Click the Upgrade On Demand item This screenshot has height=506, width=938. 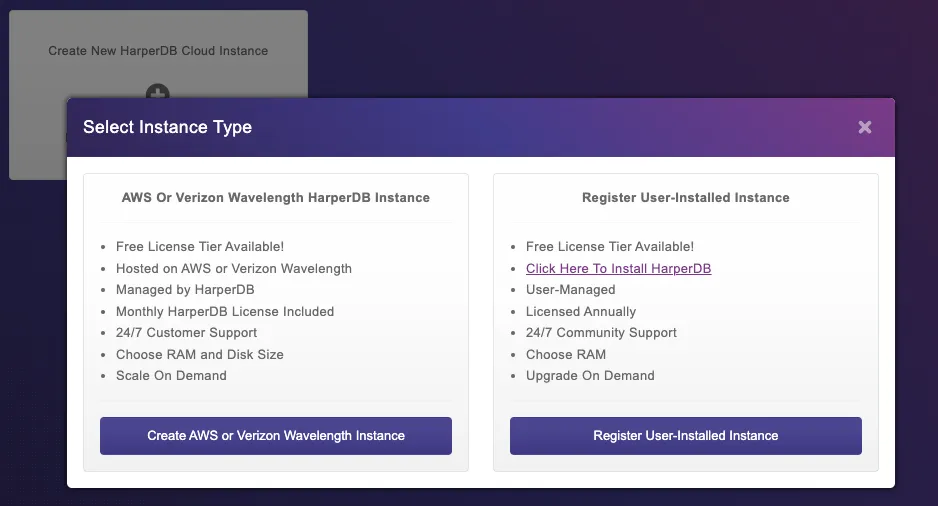coord(590,376)
